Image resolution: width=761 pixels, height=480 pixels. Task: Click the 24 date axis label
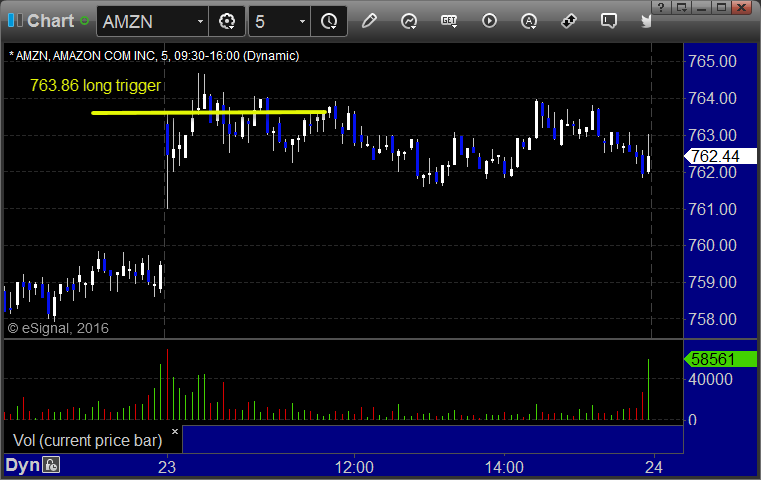click(x=654, y=467)
